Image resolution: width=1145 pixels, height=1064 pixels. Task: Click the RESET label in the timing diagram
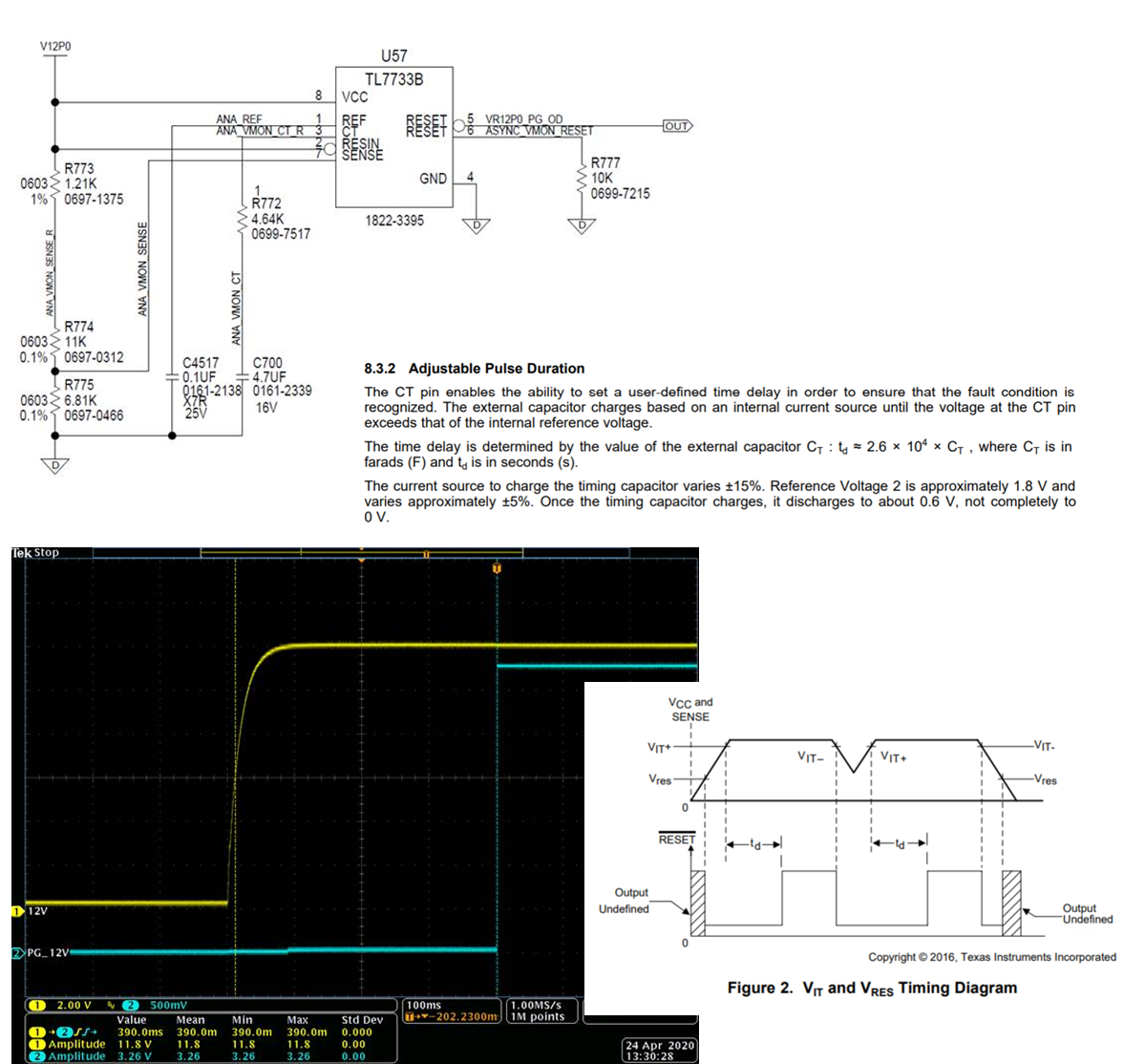(x=677, y=840)
